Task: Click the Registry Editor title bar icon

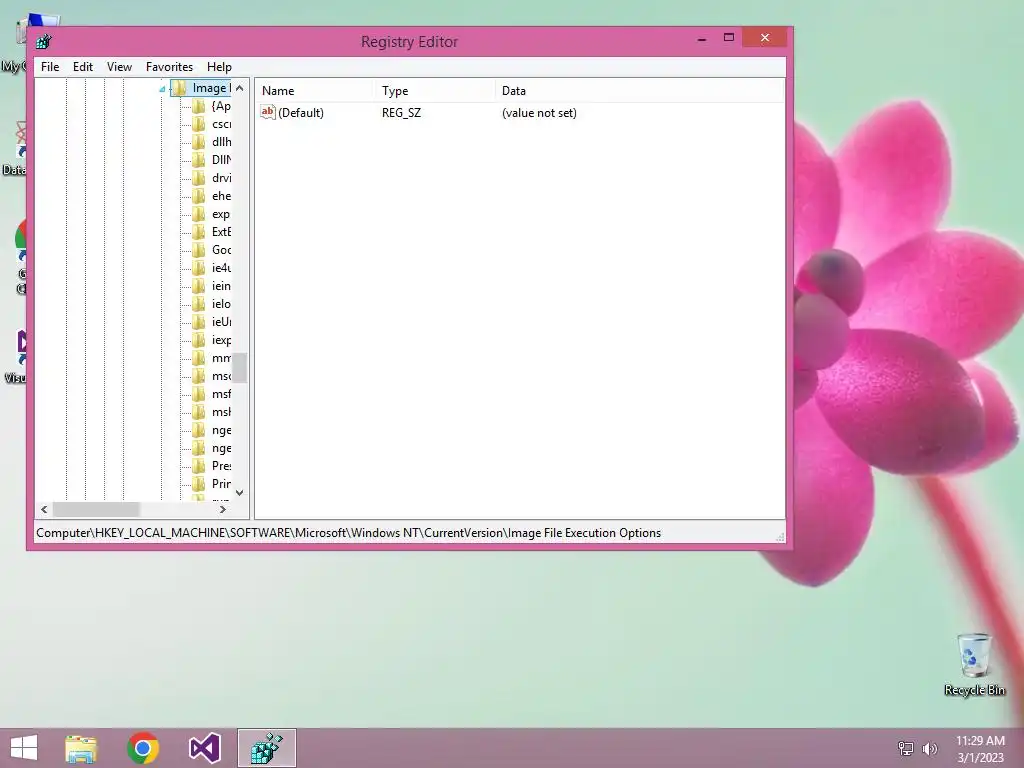Action: 44,42
